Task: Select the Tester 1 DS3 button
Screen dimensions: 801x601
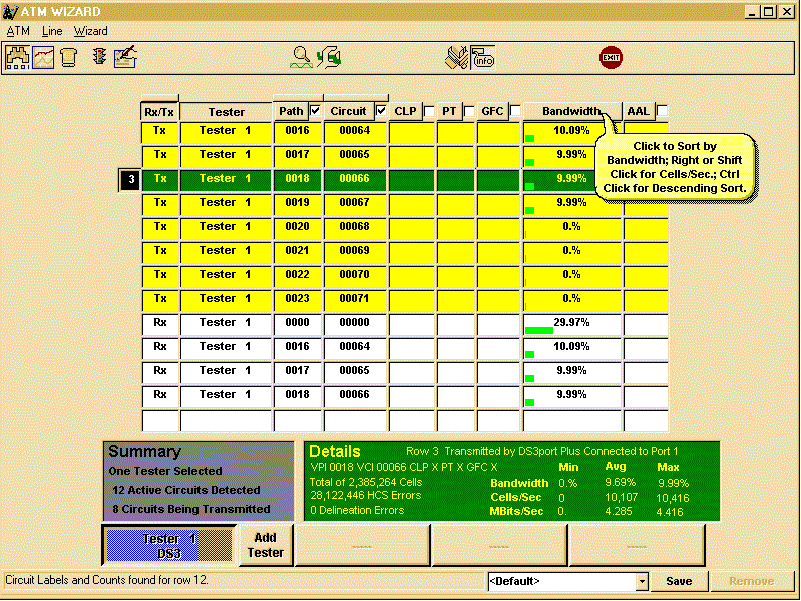Action: click(169, 545)
